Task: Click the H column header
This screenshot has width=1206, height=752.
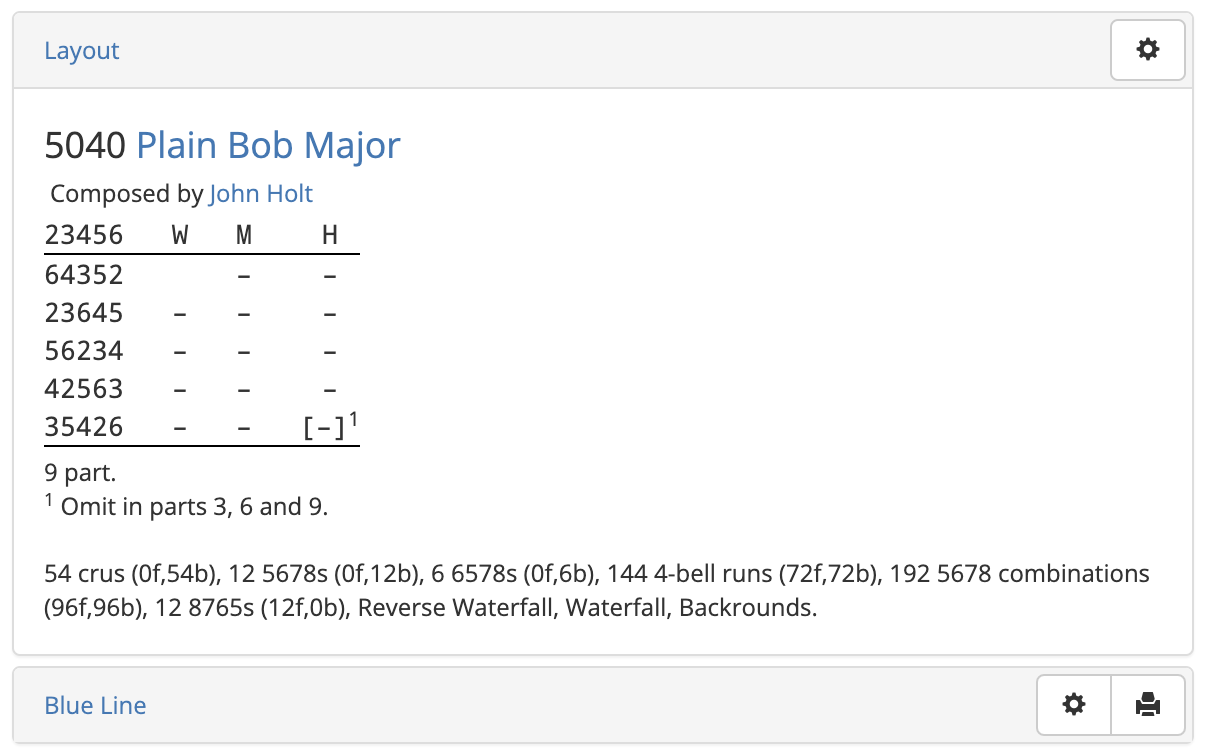Action: [x=330, y=234]
